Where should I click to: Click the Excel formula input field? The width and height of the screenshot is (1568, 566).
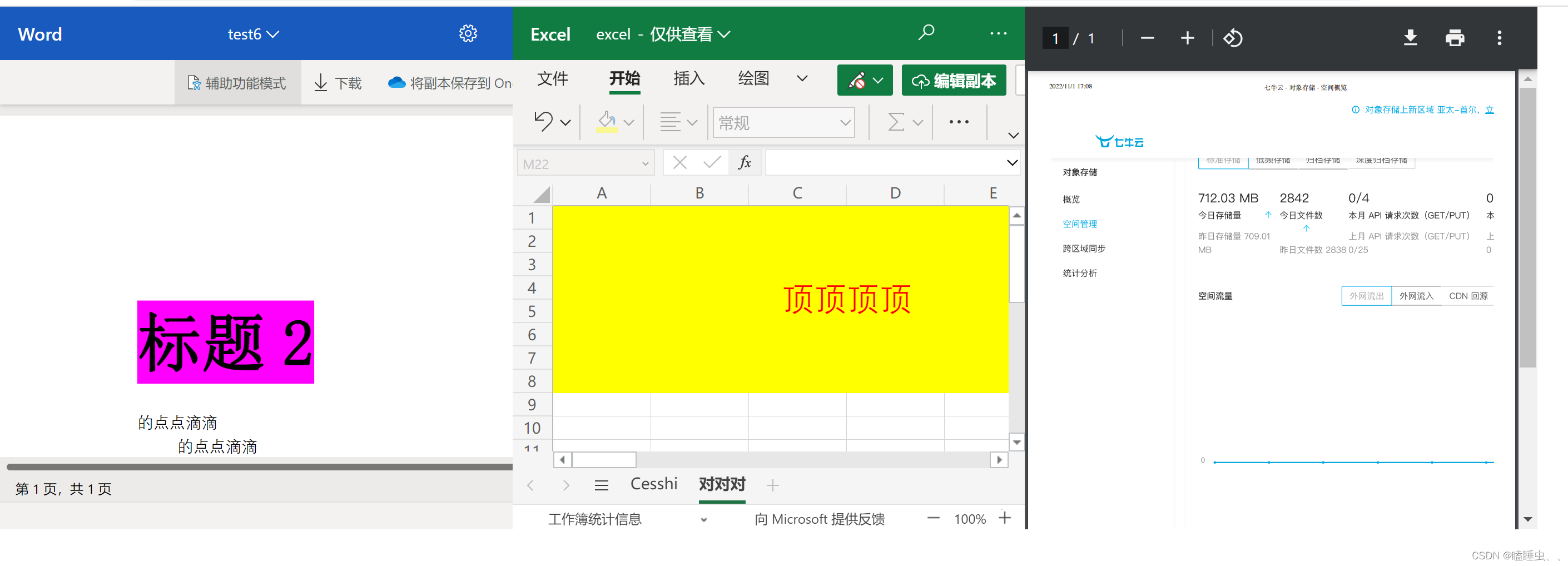coord(885,162)
